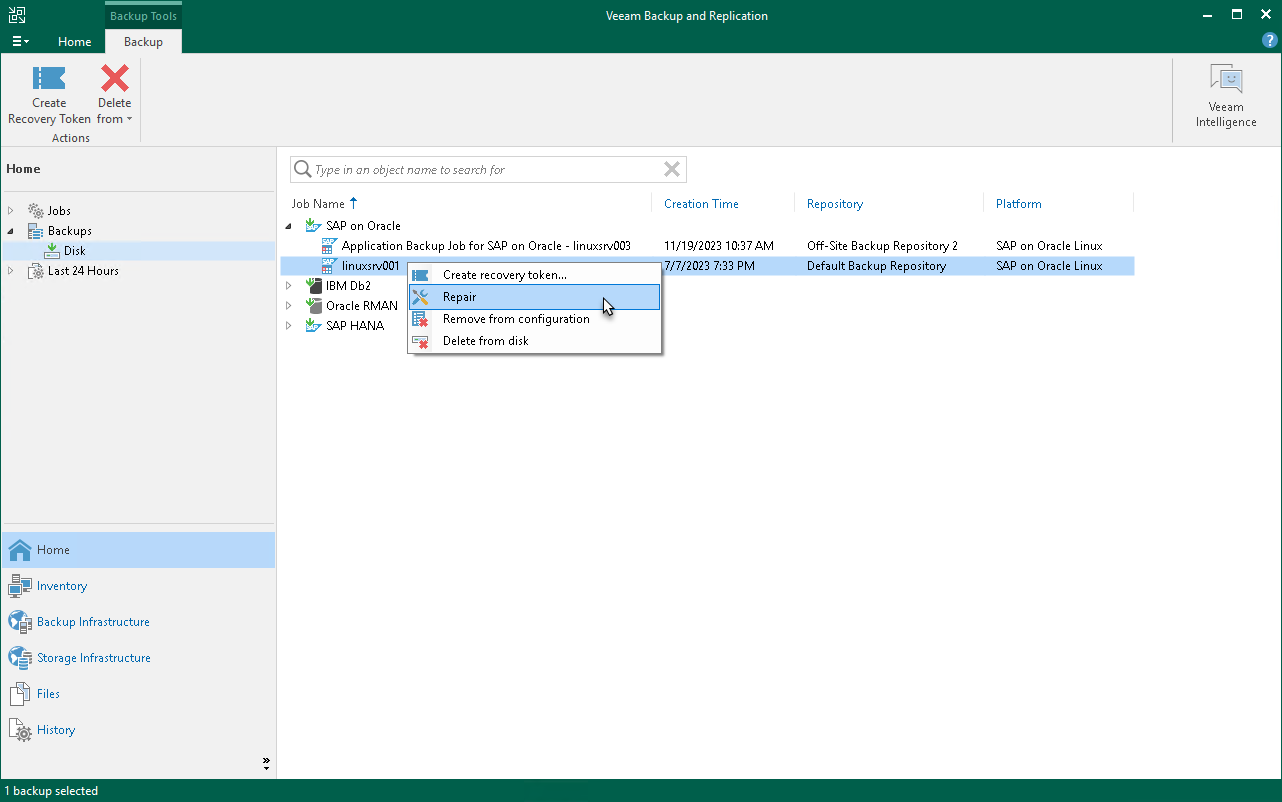The height and width of the screenshot is (802, 1282).
Task: Click the search magnifier icon
Action: point(301,170)
